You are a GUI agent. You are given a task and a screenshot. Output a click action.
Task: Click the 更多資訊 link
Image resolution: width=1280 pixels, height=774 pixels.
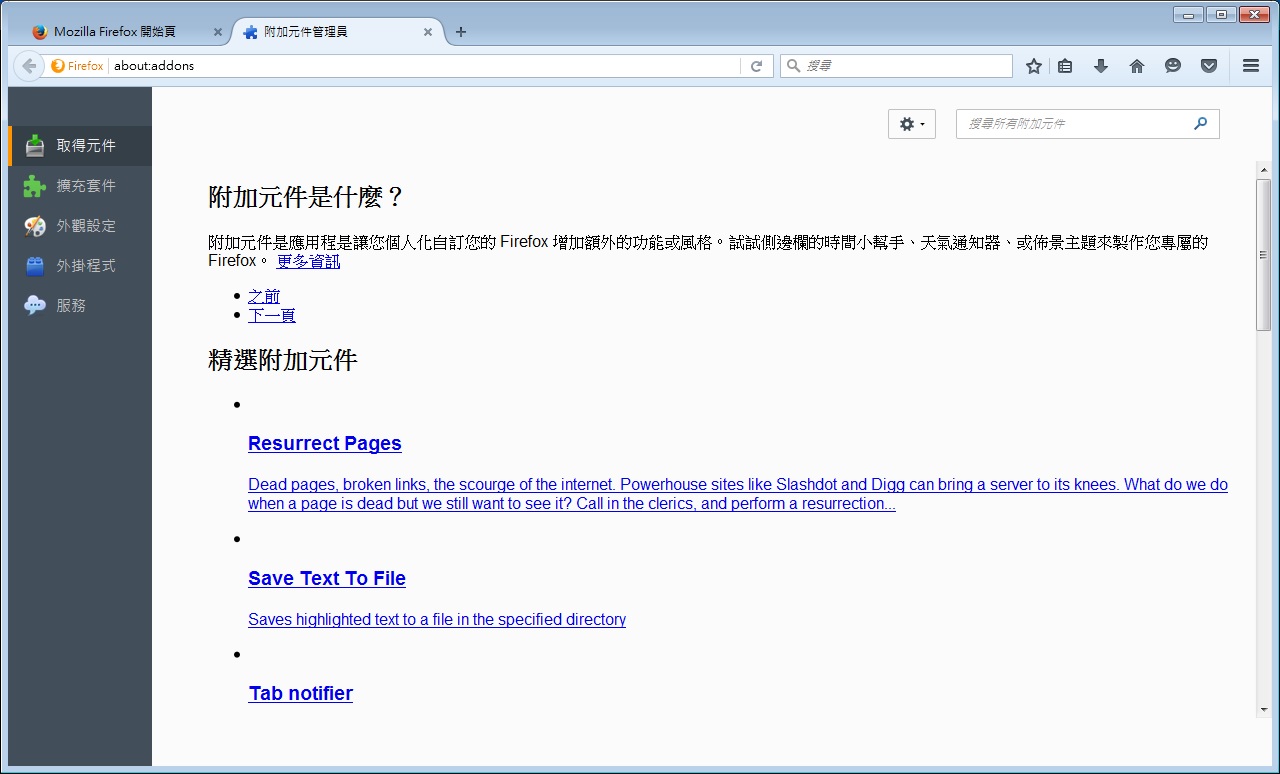pos(308,261)
